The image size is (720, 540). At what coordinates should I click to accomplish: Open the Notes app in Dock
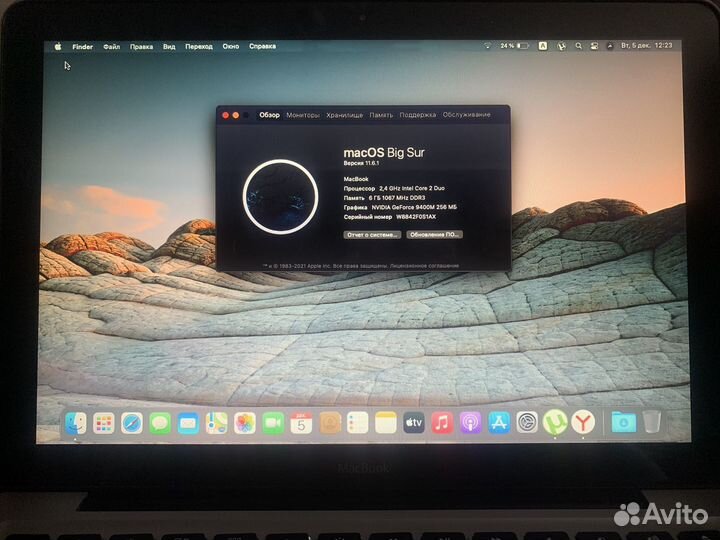[x=386, y=423]
